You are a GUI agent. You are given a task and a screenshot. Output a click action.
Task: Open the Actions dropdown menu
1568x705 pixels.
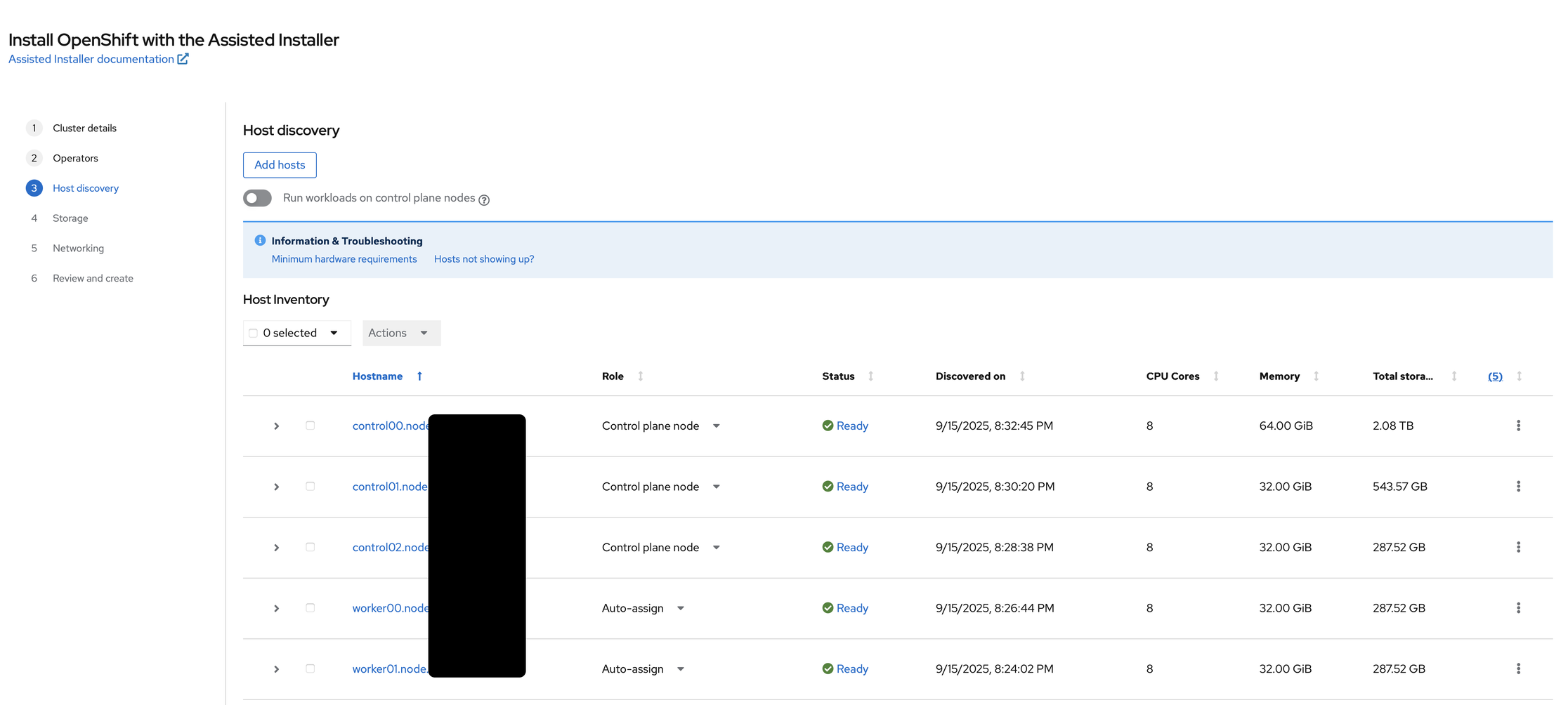tap(400, 333)
